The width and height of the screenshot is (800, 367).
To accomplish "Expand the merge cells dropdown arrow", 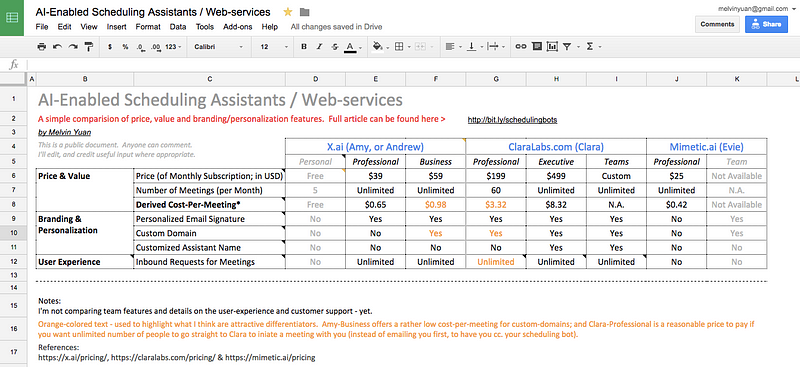I will point(431,47).
